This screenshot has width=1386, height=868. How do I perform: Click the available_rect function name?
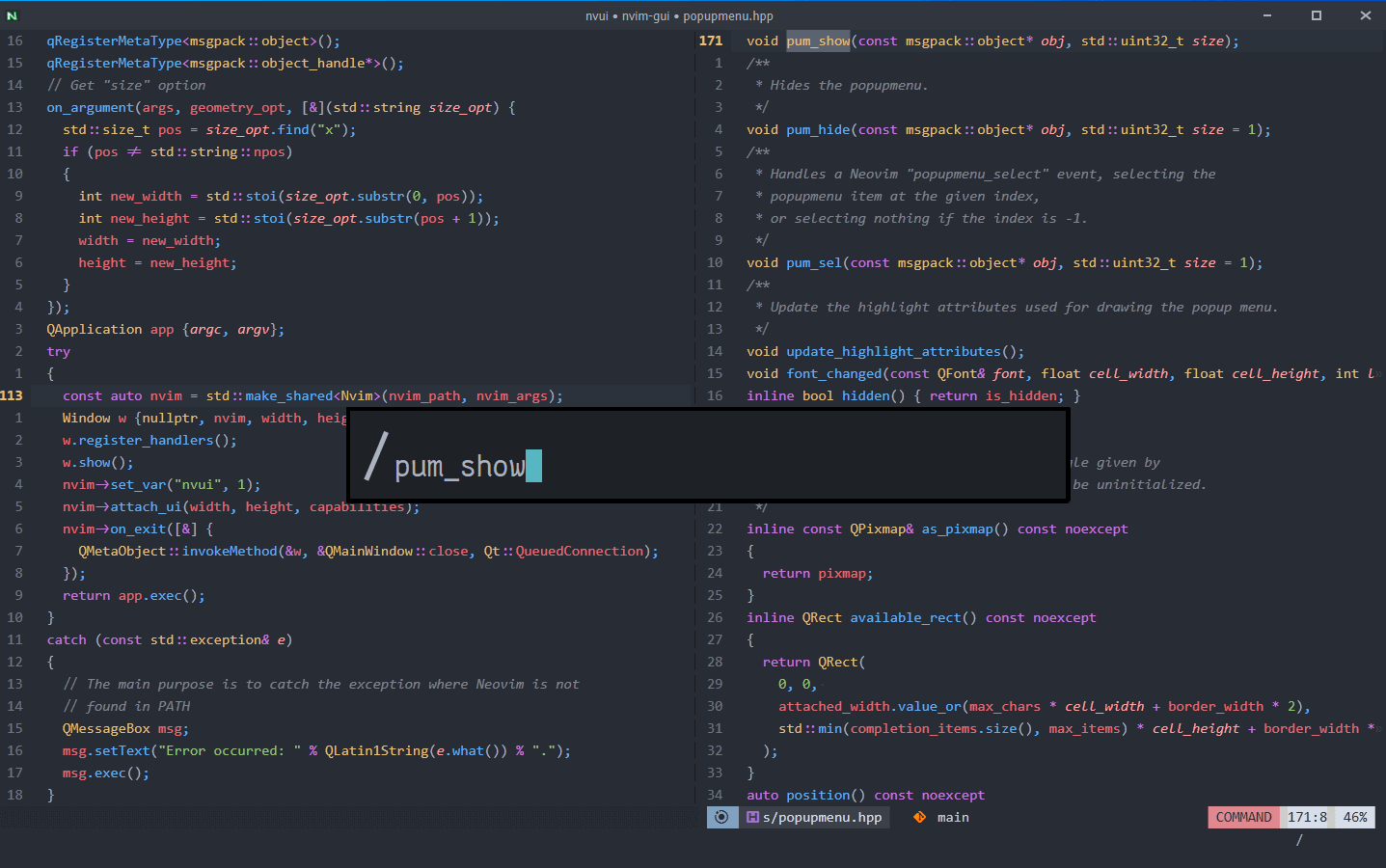click(906, 617)
